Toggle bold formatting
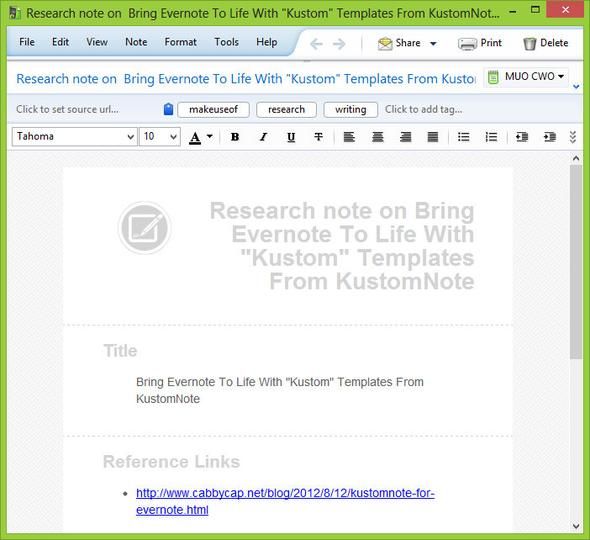 point(235,137)
